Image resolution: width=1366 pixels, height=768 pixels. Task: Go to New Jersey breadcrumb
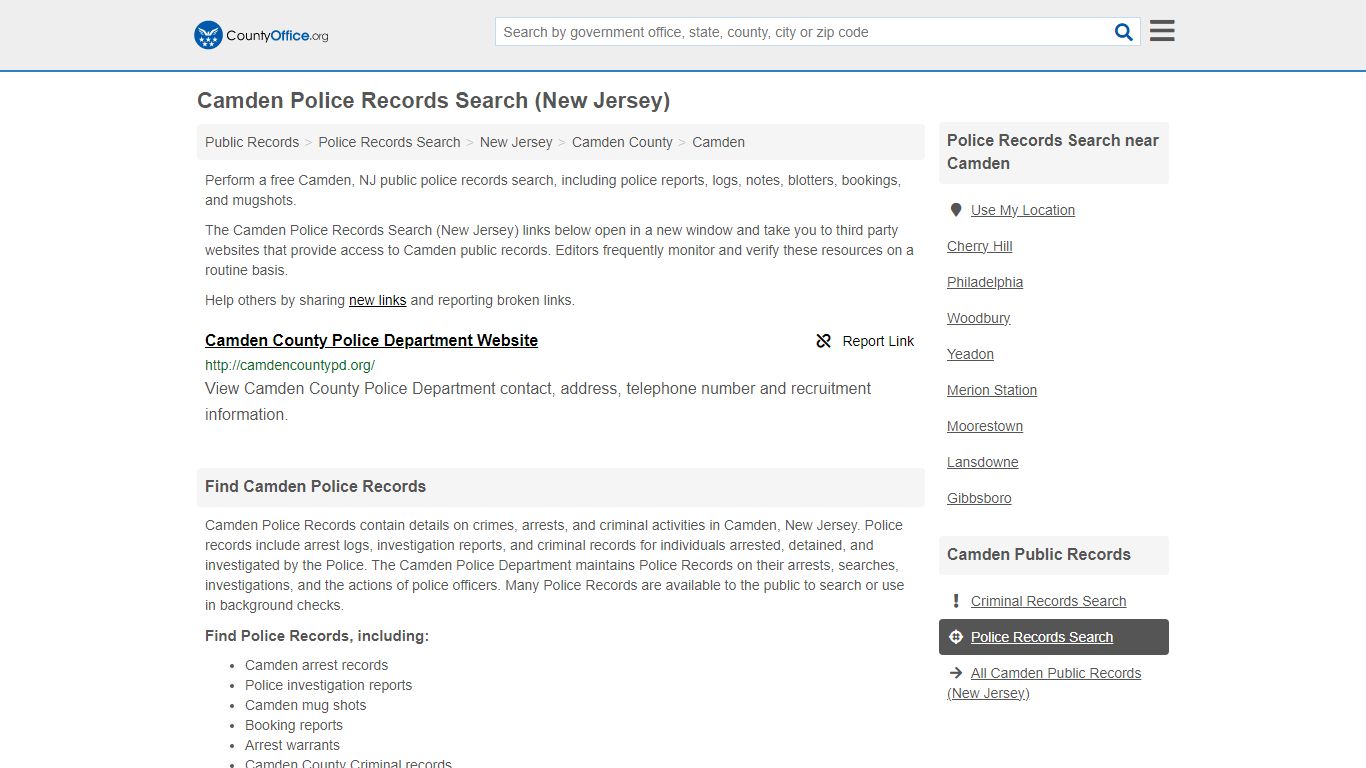[516, 142]
